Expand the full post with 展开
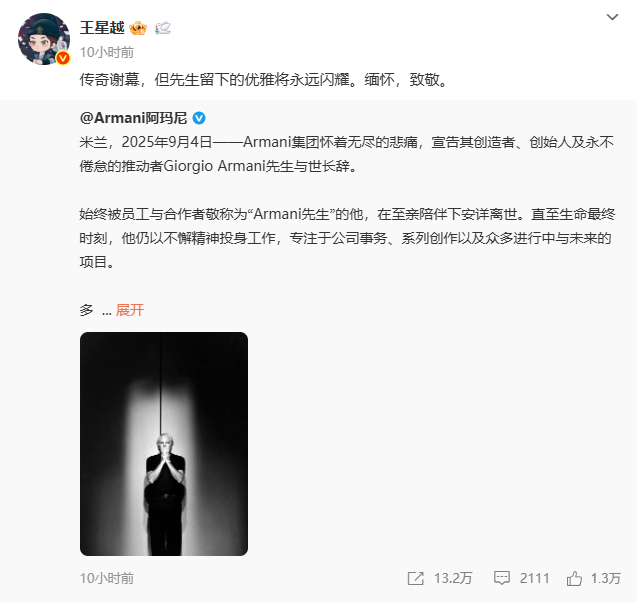Image resolution: width=637 pixels, height=604 pixels. [x=130, y=310]
